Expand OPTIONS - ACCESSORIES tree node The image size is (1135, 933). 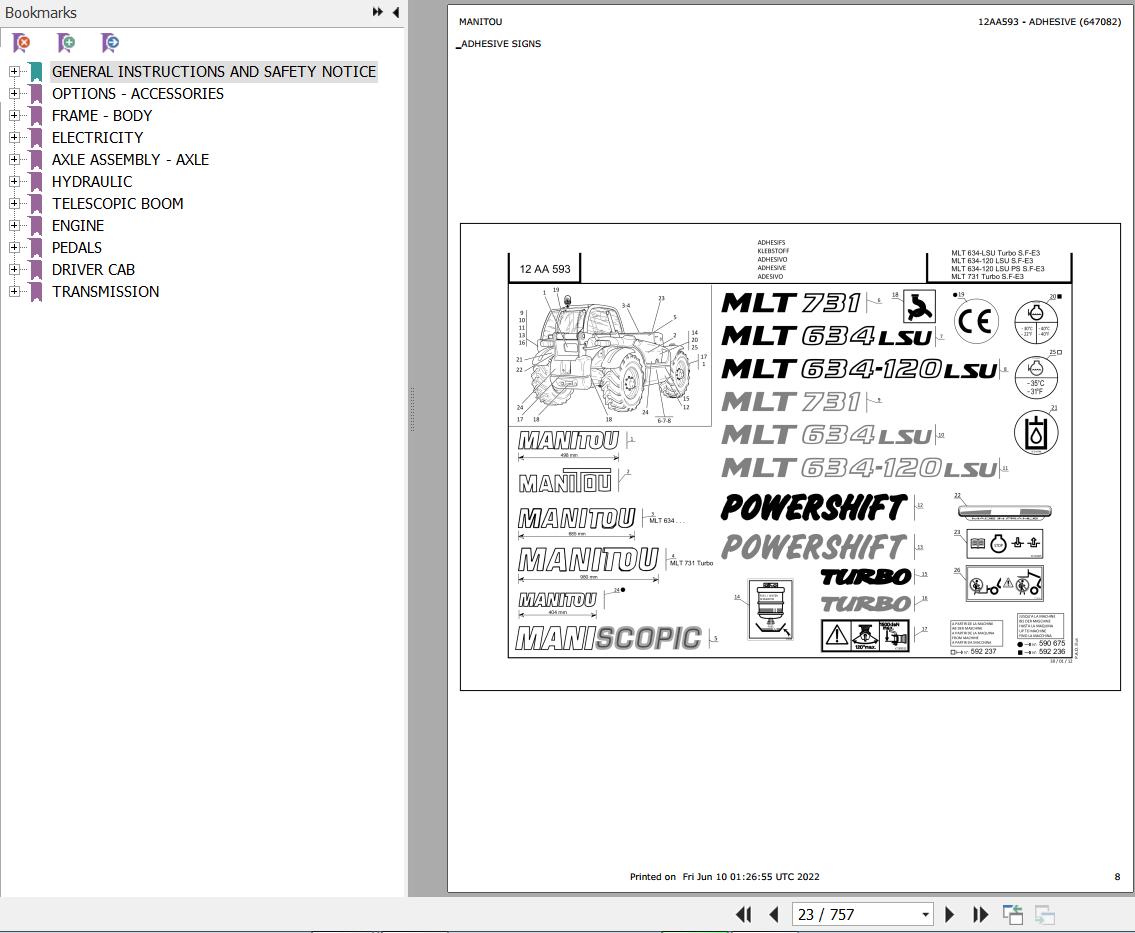click(x=14, y=93)
